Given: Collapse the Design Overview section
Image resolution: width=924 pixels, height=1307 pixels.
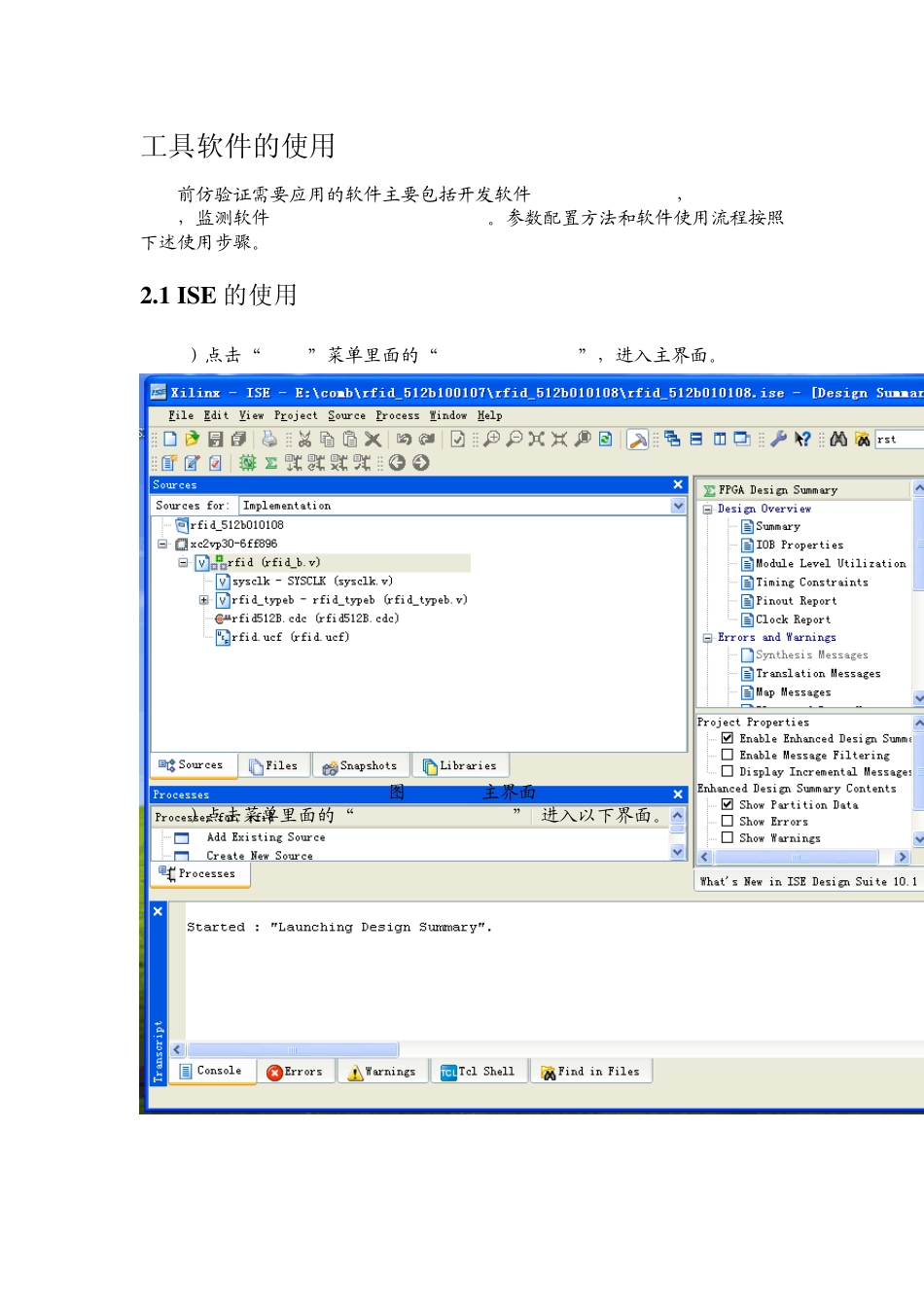Looking at the screenshot, I should coord(708,509).
